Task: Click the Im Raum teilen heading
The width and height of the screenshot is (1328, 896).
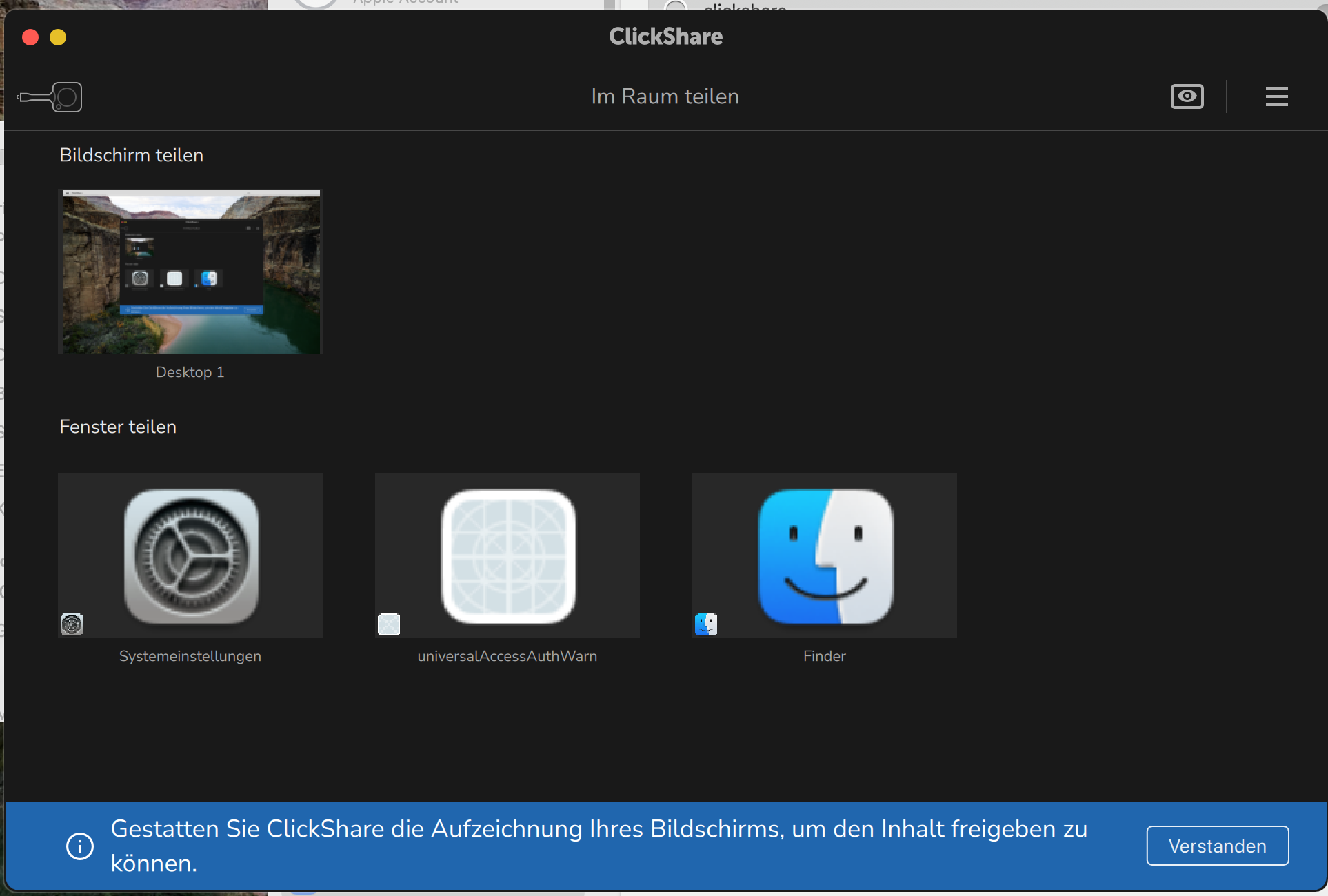Action: 665,96
